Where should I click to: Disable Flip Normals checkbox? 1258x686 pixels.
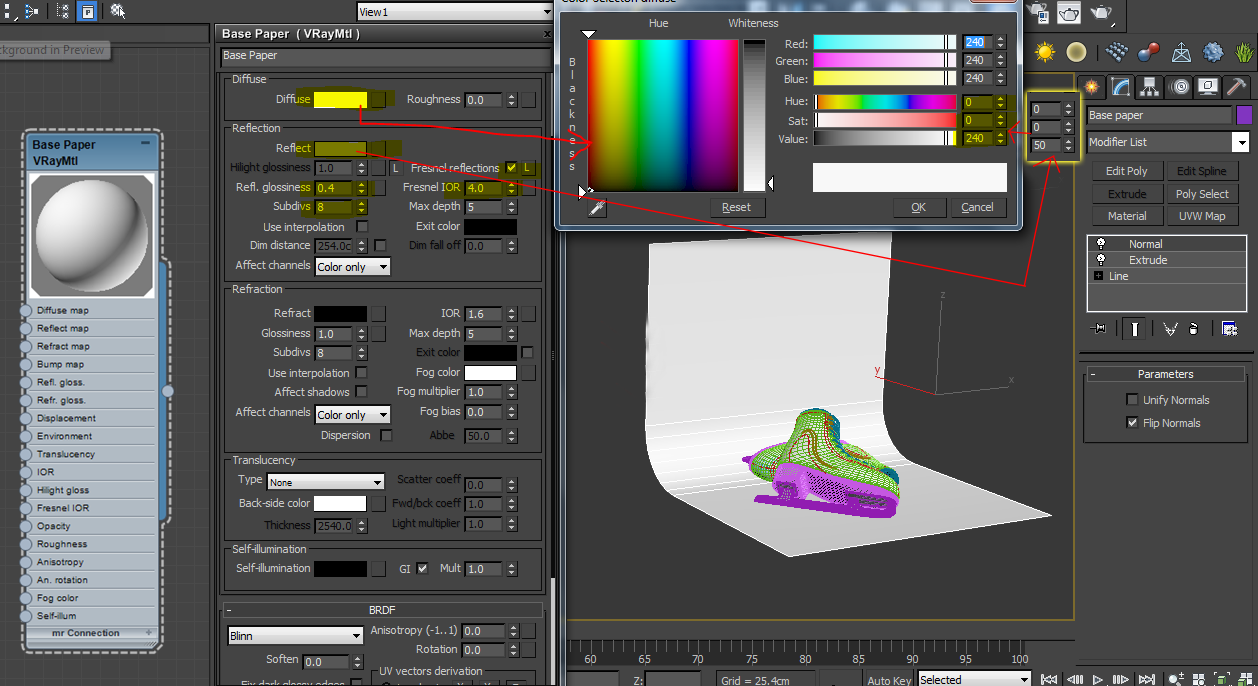[1132, 423]
